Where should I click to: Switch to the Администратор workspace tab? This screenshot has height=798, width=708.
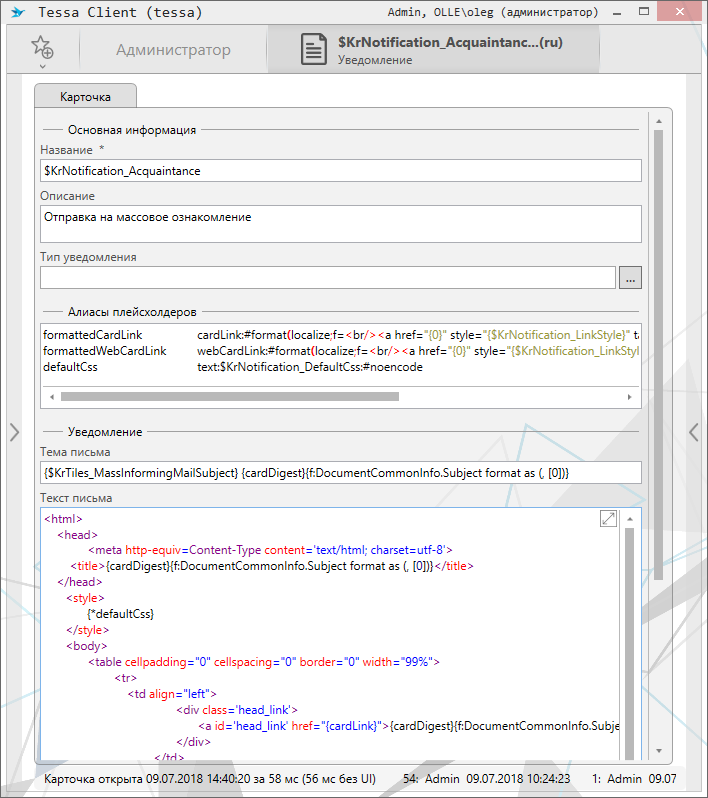[x=173, y=50]
